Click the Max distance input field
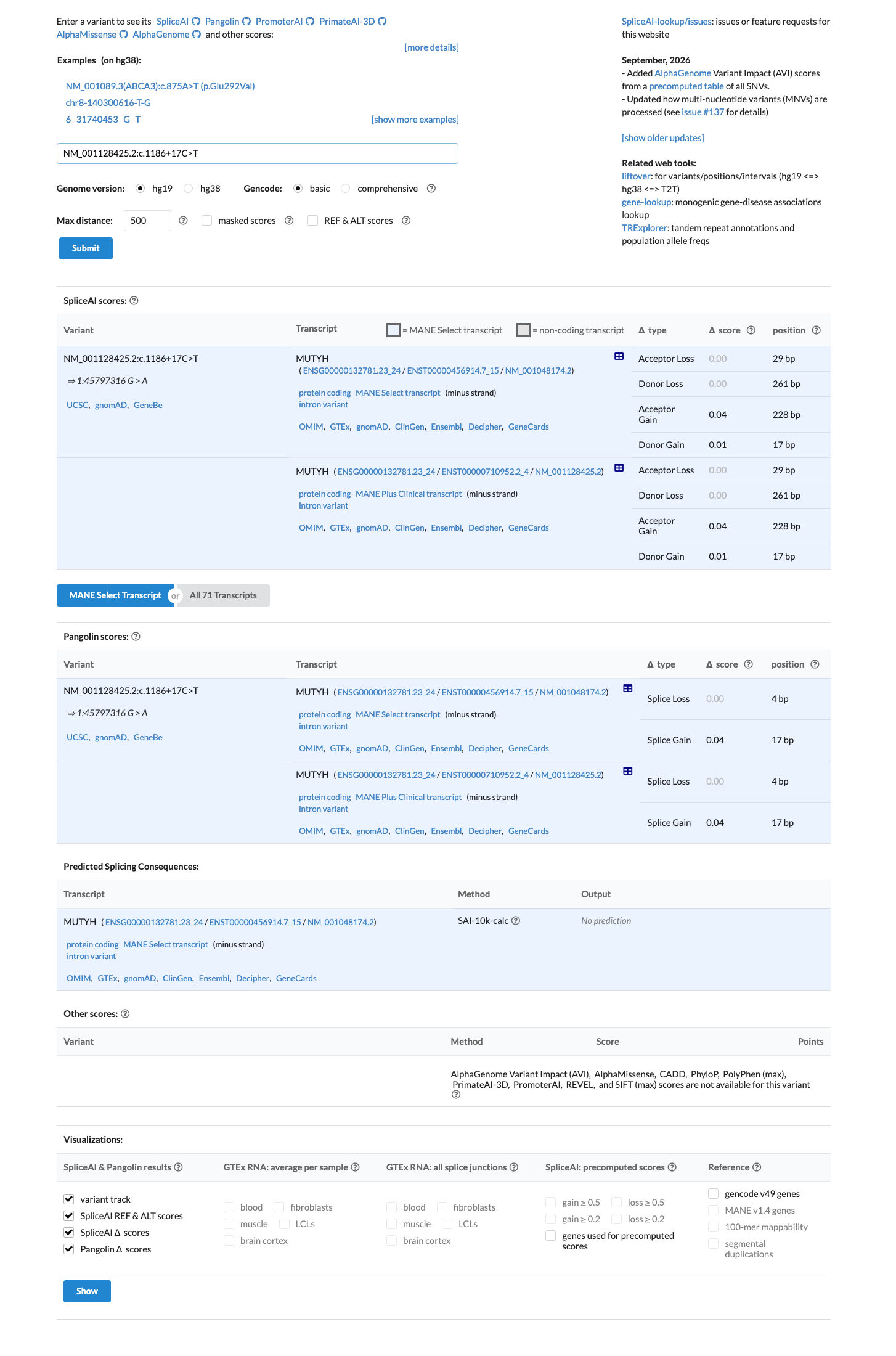The height and width of the screenshot is (1356, 896). (147, 221)
